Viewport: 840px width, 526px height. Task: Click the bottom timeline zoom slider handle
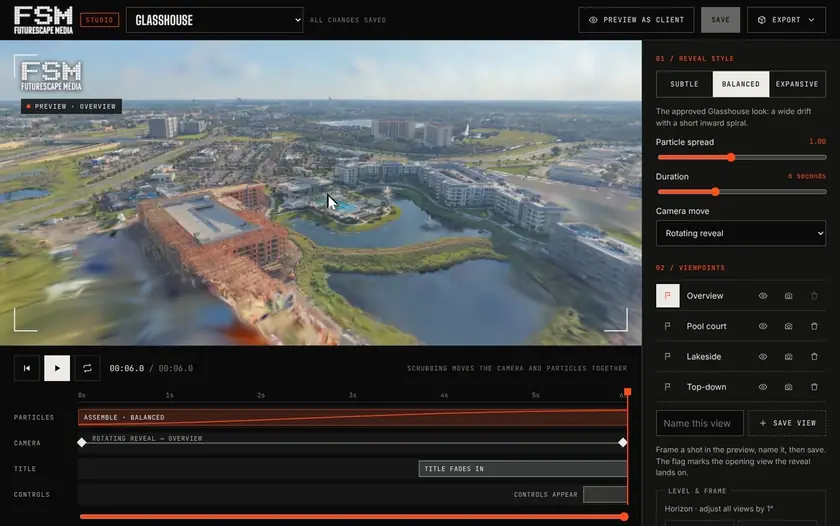(624, 517)
